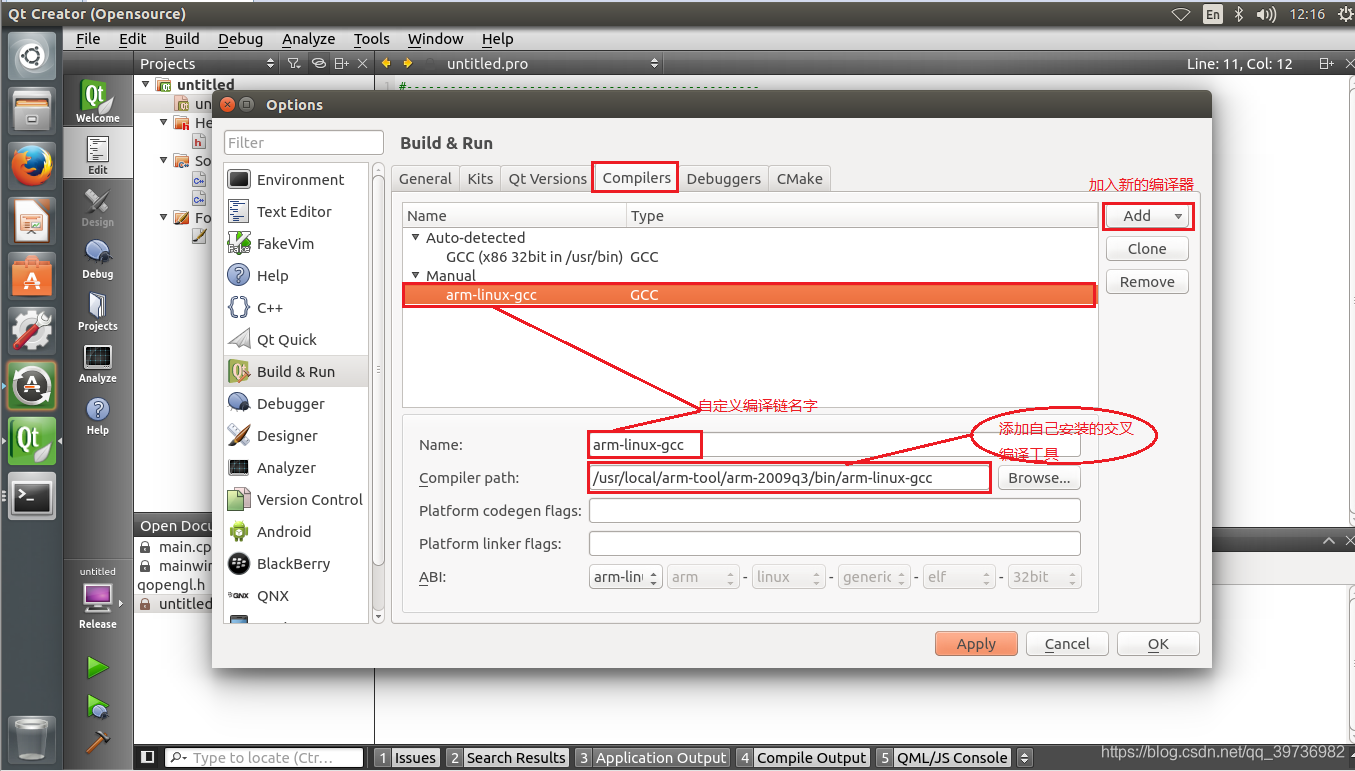Click the scrollbar of the Options category list
Screen dimensions: 1355x771
(x=378, y=395)
